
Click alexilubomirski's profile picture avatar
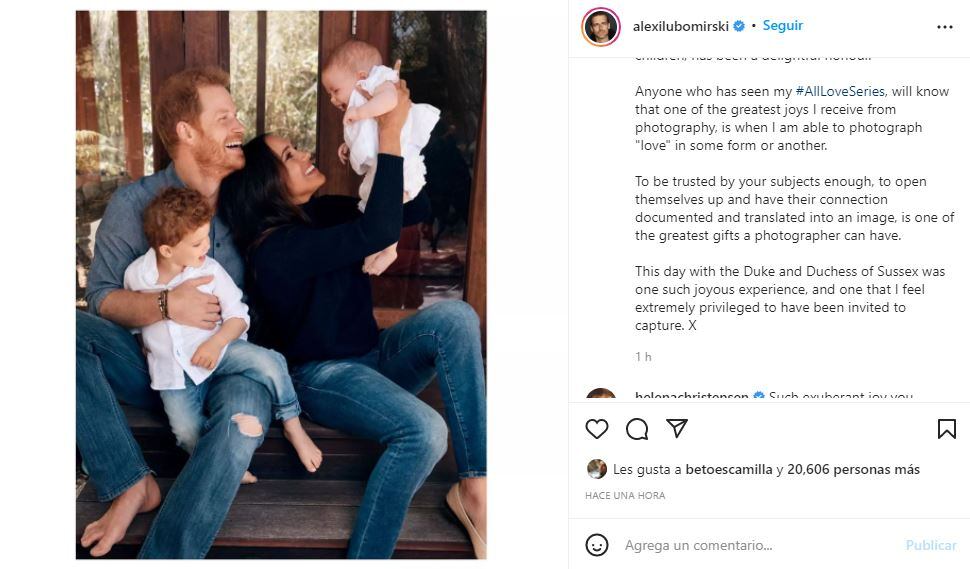[601, 27]
